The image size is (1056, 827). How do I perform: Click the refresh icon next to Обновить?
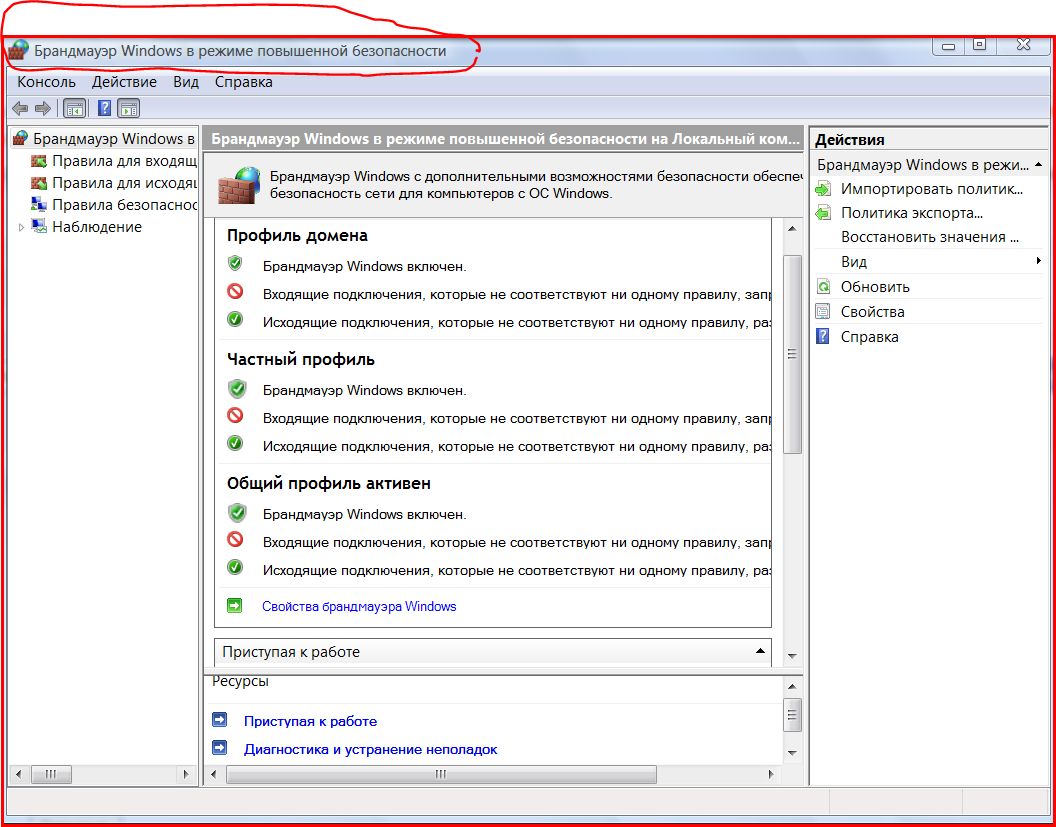coord(823,287)
